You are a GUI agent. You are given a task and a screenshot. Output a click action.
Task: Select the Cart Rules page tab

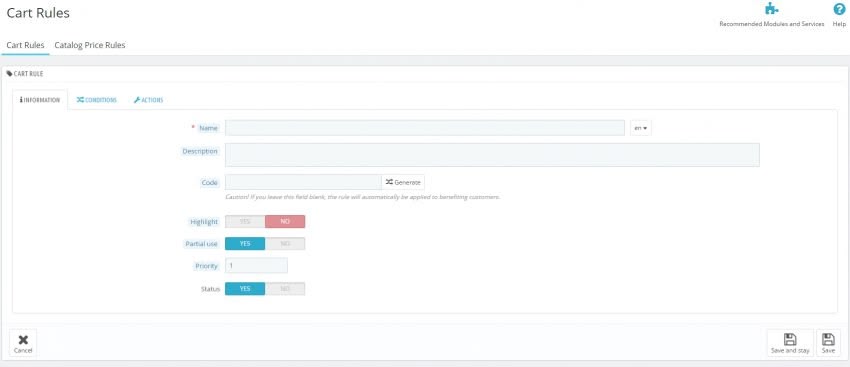(x=25, y=46)
